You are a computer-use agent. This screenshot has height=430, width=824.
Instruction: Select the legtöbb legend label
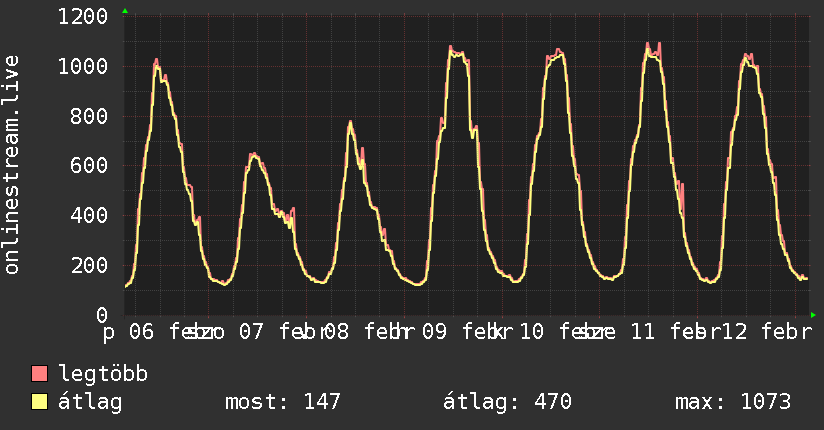click(103, 374)
